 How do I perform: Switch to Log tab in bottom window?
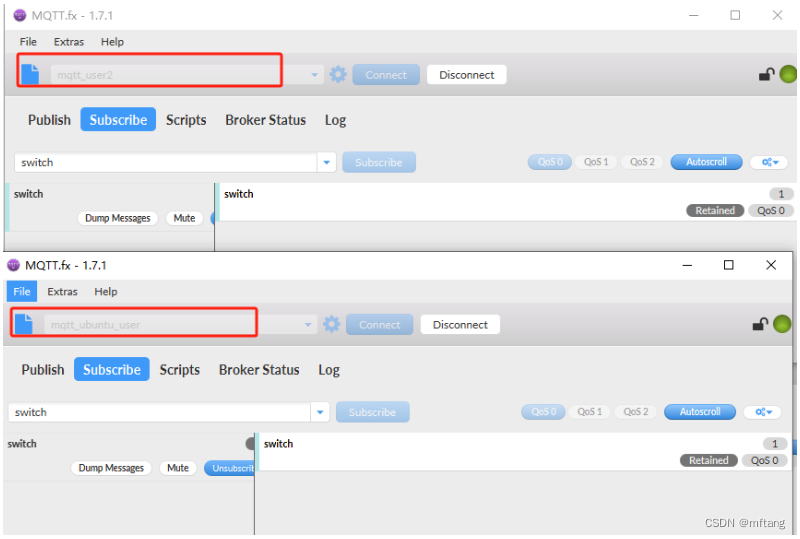click(329, 370)
